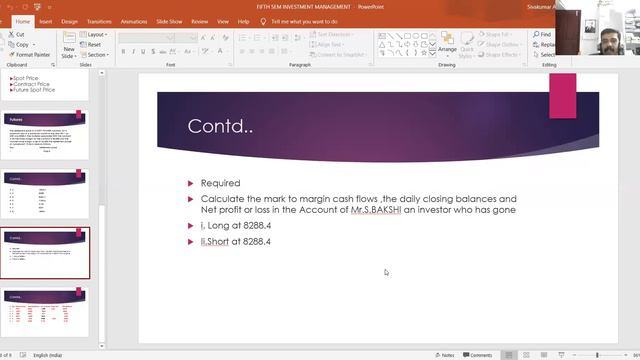Open the Layout dropdown

(x=94, y=35)
